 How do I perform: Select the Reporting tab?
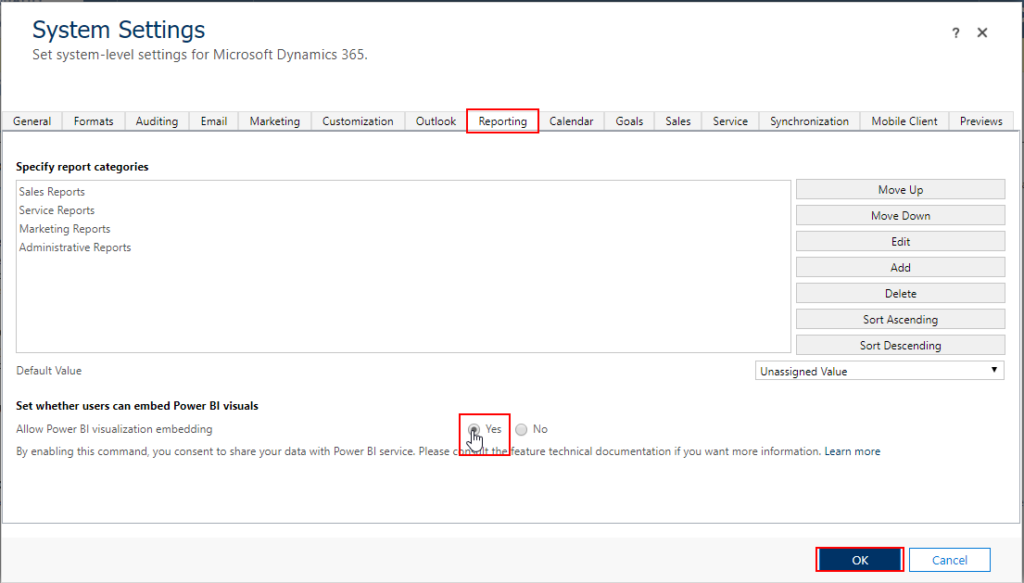click(x=503, y=121)
